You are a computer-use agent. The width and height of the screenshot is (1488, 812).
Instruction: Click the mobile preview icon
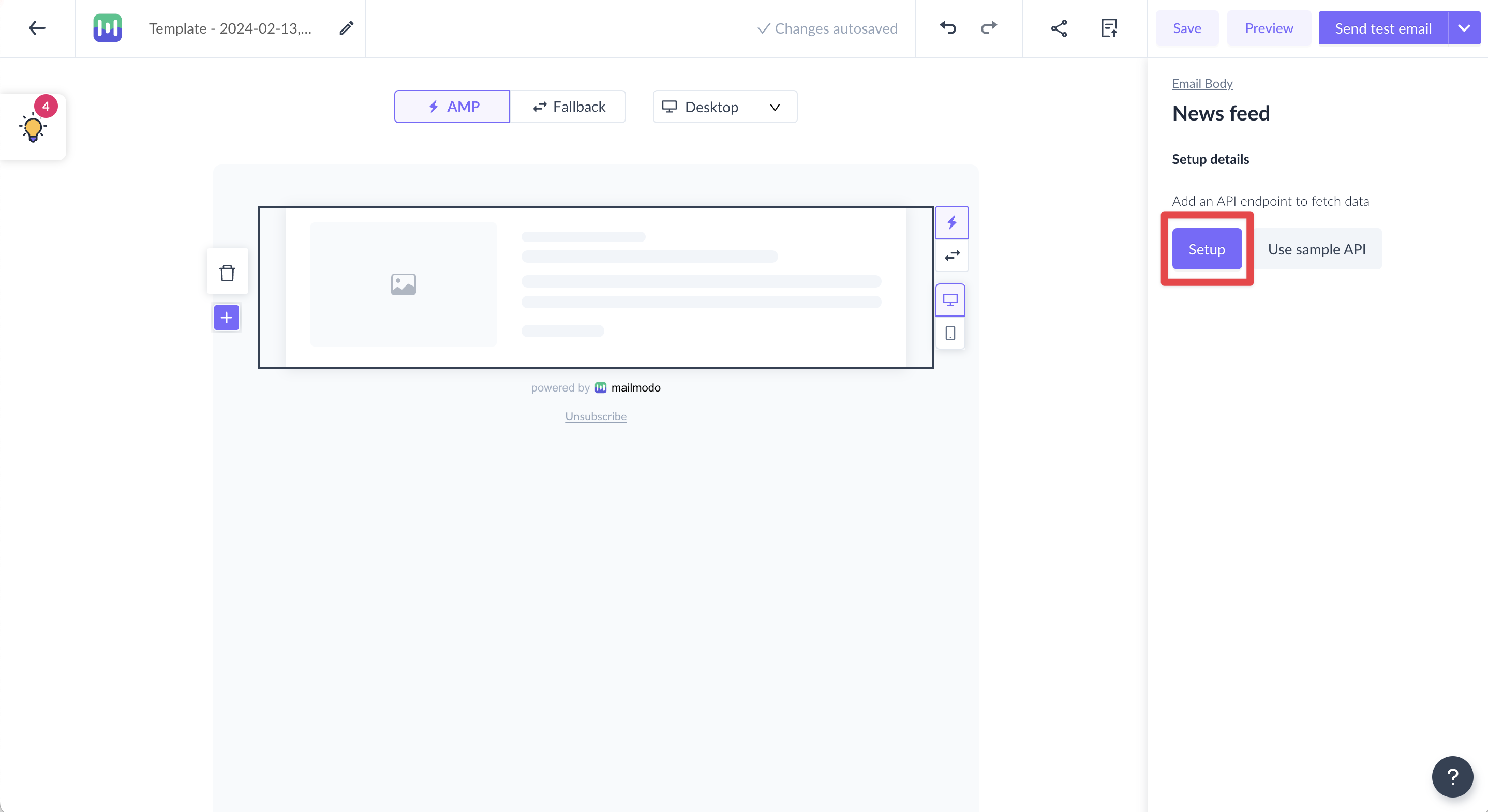click(951, 332)
